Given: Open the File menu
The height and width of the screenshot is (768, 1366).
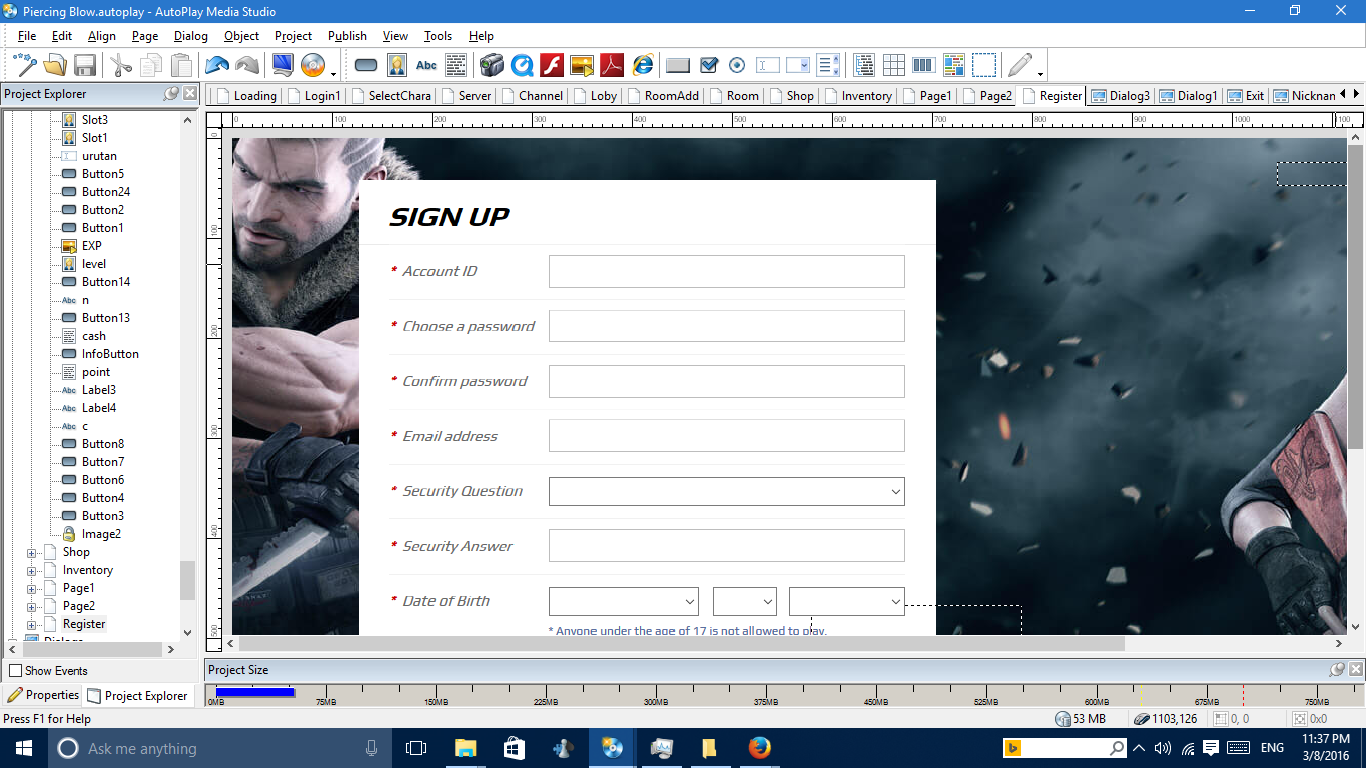Looking at the screenshot, I should coord(27,36).
